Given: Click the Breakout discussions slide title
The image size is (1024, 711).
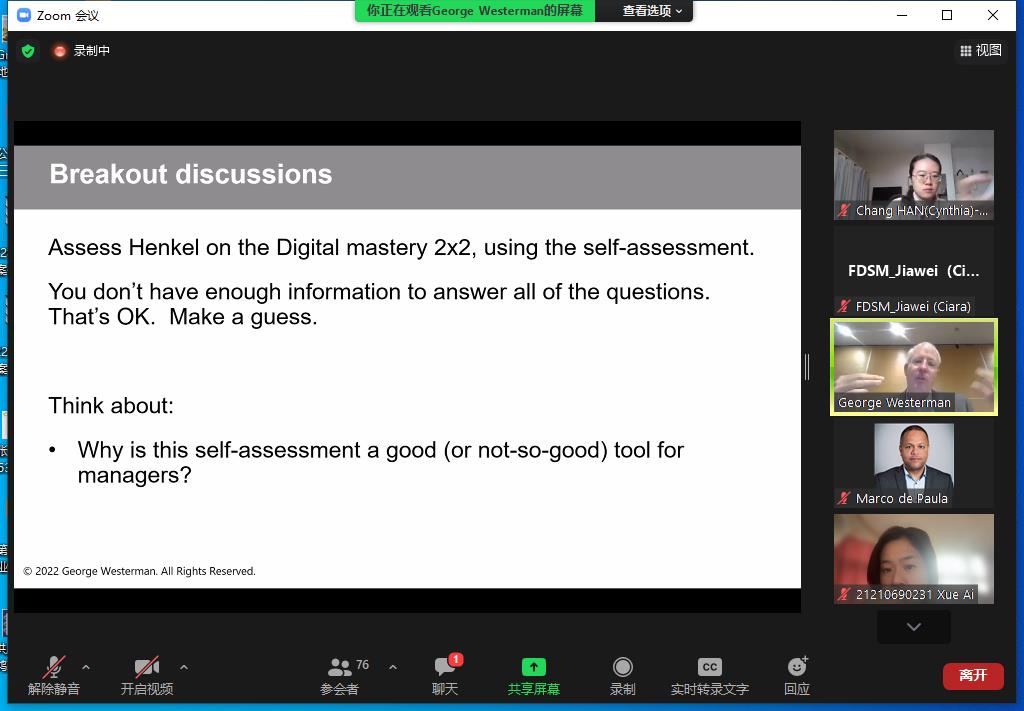Looking at the screenshot, I should click(191, 174).
